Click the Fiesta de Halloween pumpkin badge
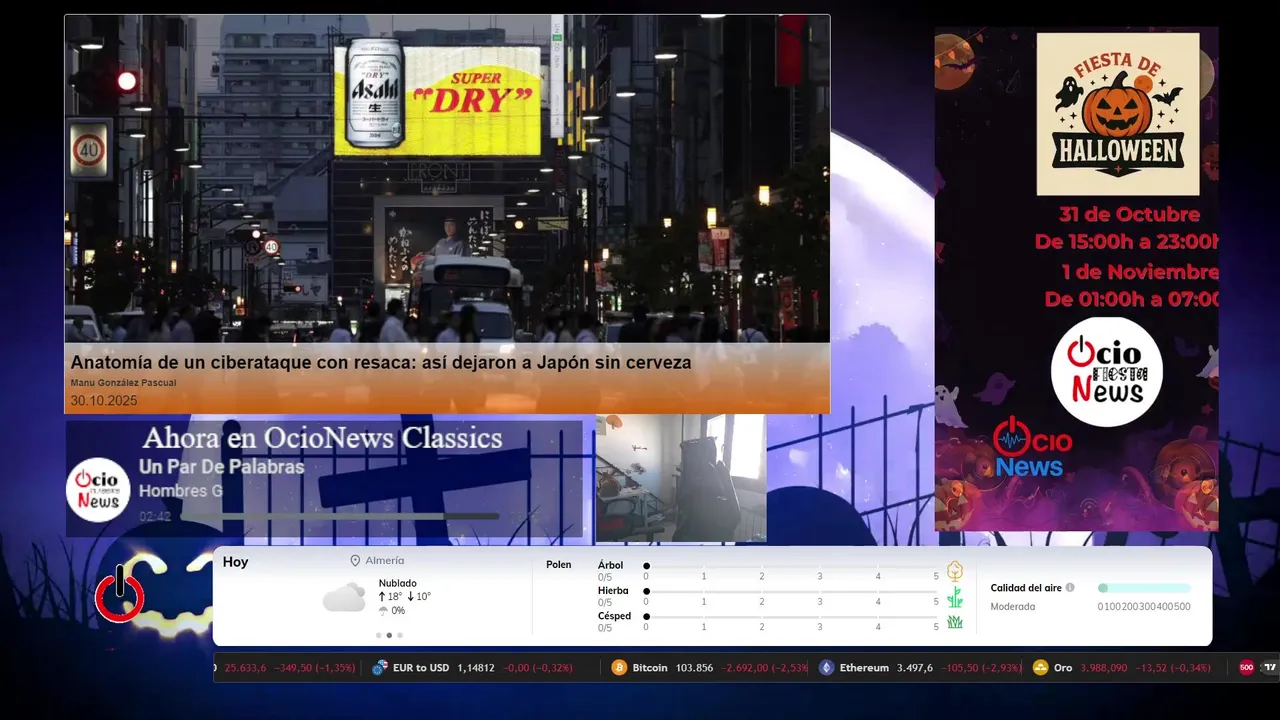This screenshot has width=1280, height=720. pos(1118,114)
